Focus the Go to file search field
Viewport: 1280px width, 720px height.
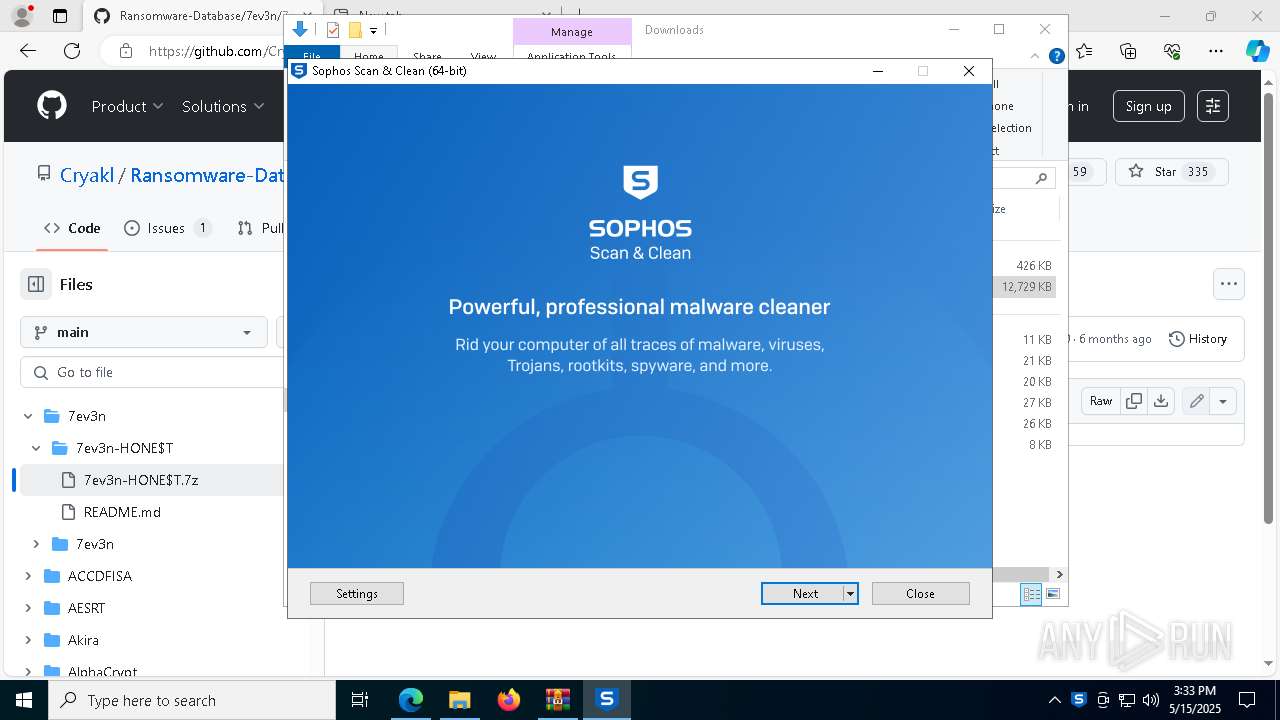[152, 372]
